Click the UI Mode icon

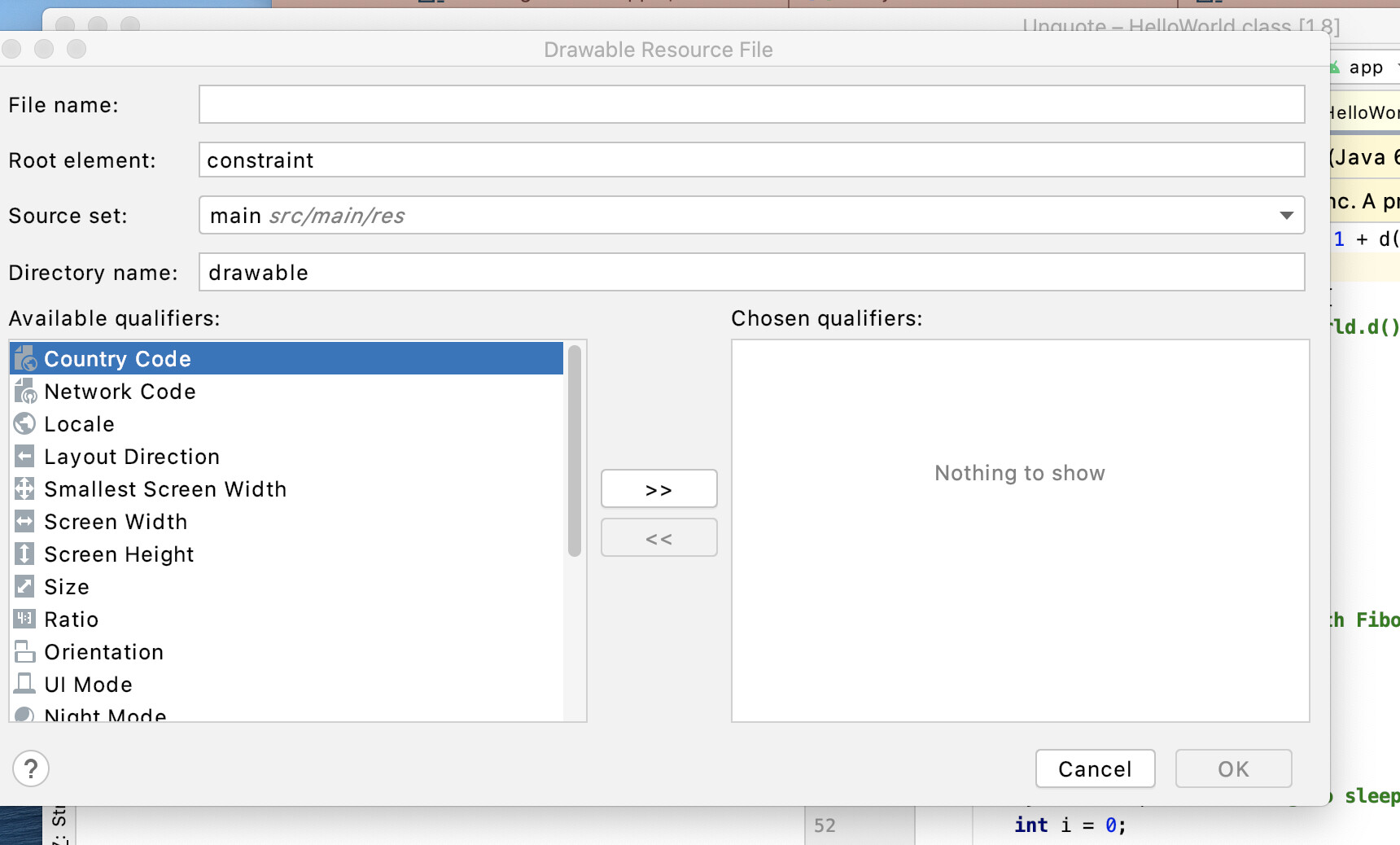point(25,685)
